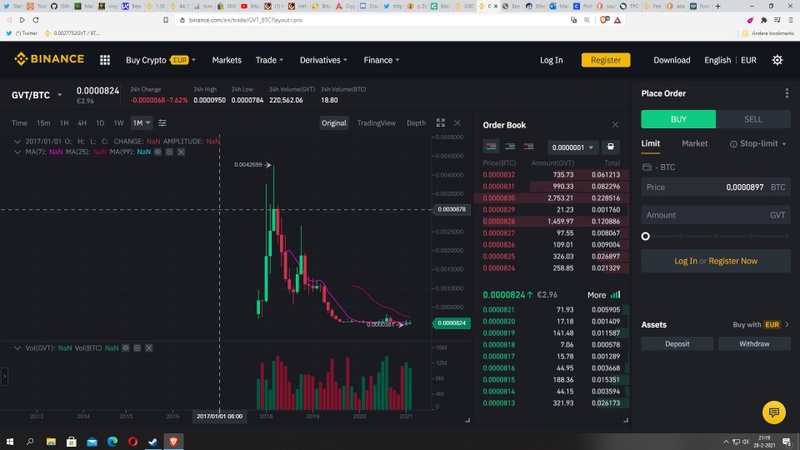Remove the volume indicator

click(149, 348)
